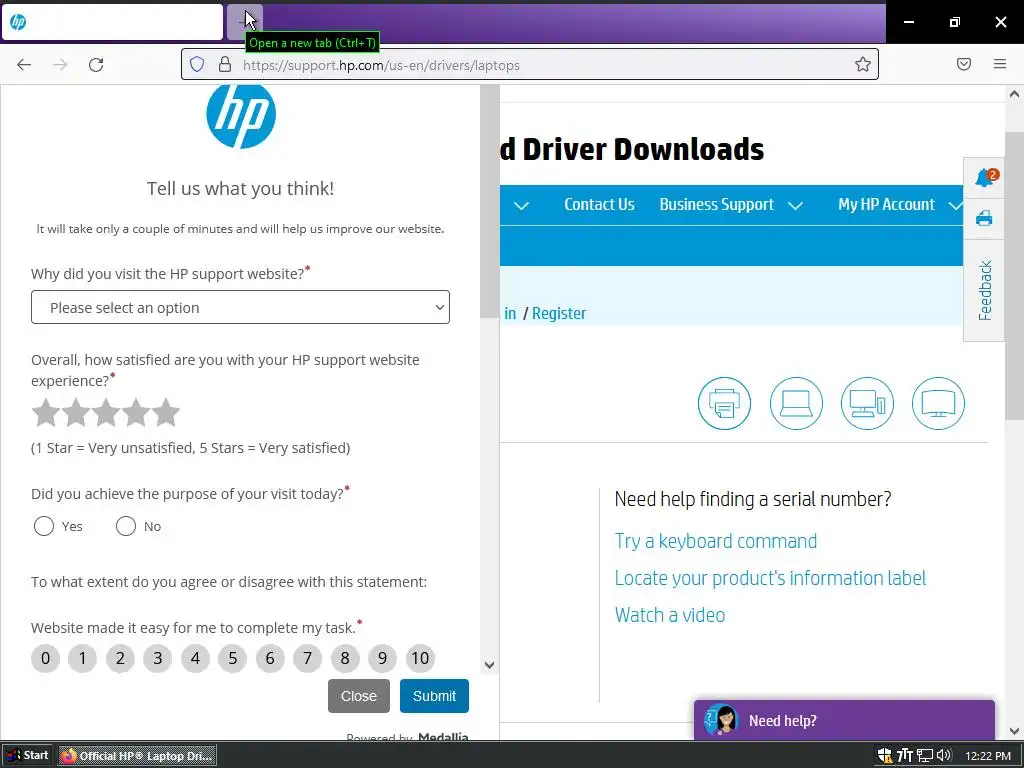Expand the chevron left of Contact Us
This screenshot has height=768, width=1024.
[521, 206]
